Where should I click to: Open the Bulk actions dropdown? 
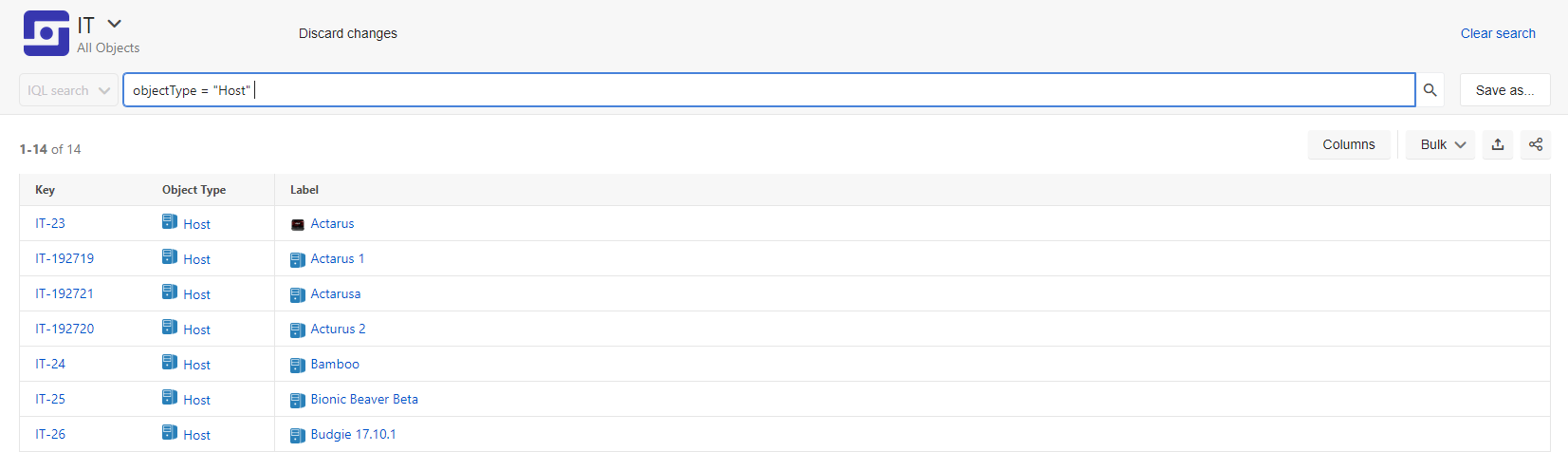[1441, 144]
